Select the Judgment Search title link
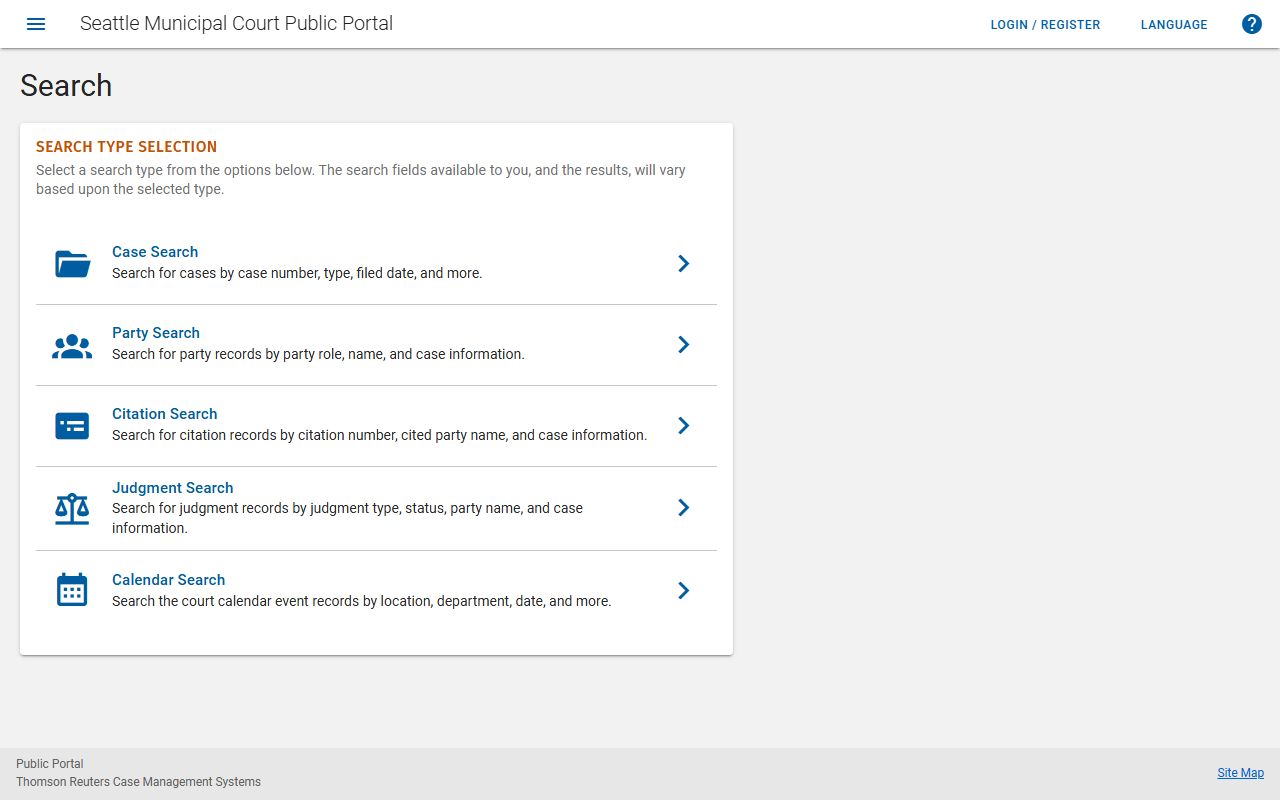1280x800 pixels. click(x=173, y=488)
